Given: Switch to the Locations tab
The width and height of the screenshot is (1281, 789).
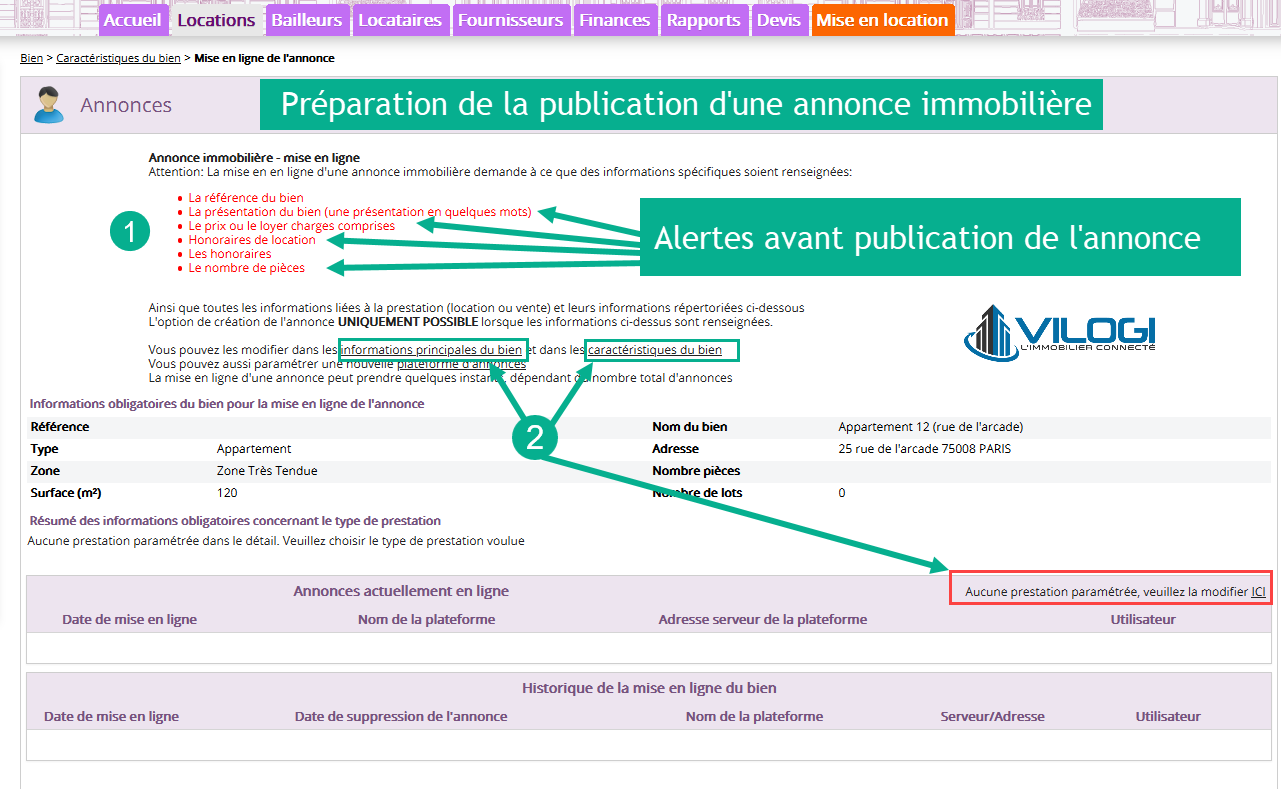Looking at the screenshot, I should [x=216, y=20].
